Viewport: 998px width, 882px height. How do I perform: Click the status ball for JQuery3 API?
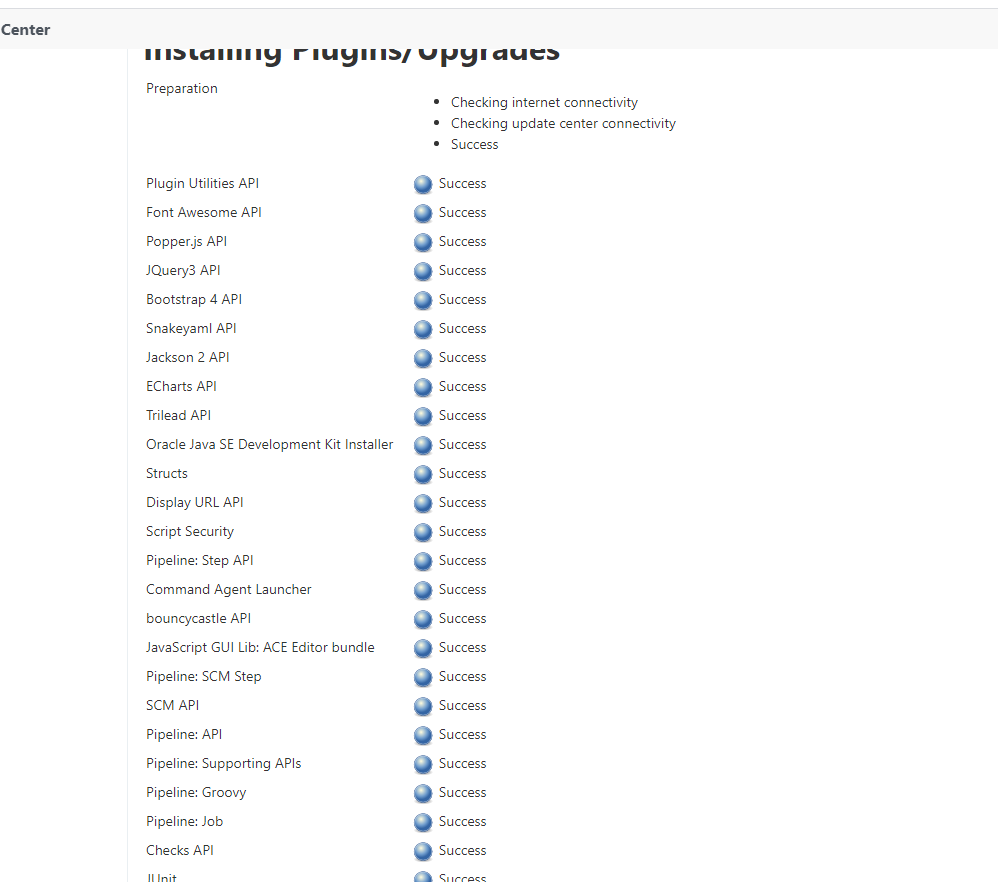423,271
